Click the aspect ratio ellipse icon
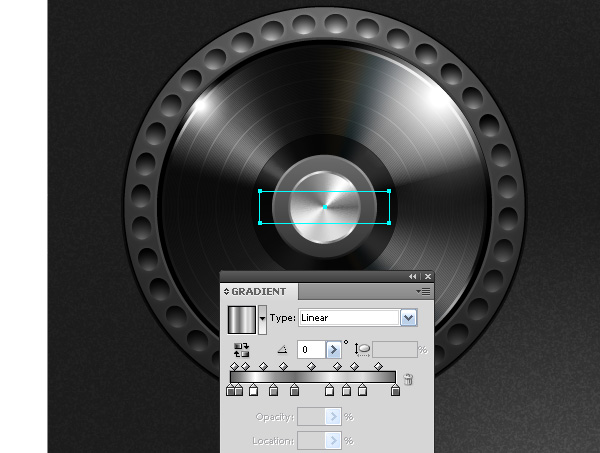The image size is (600, 453). point(362,350)
